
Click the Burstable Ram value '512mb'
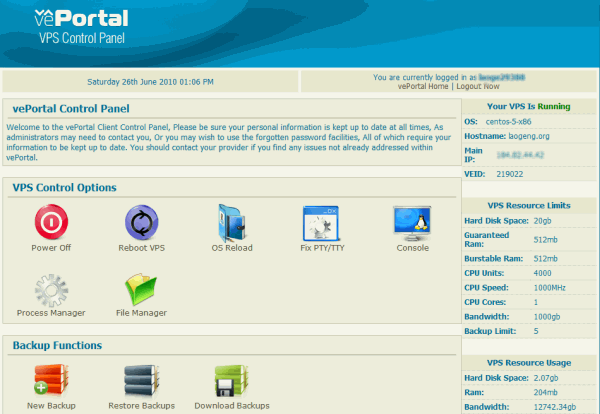pos(546,259)
